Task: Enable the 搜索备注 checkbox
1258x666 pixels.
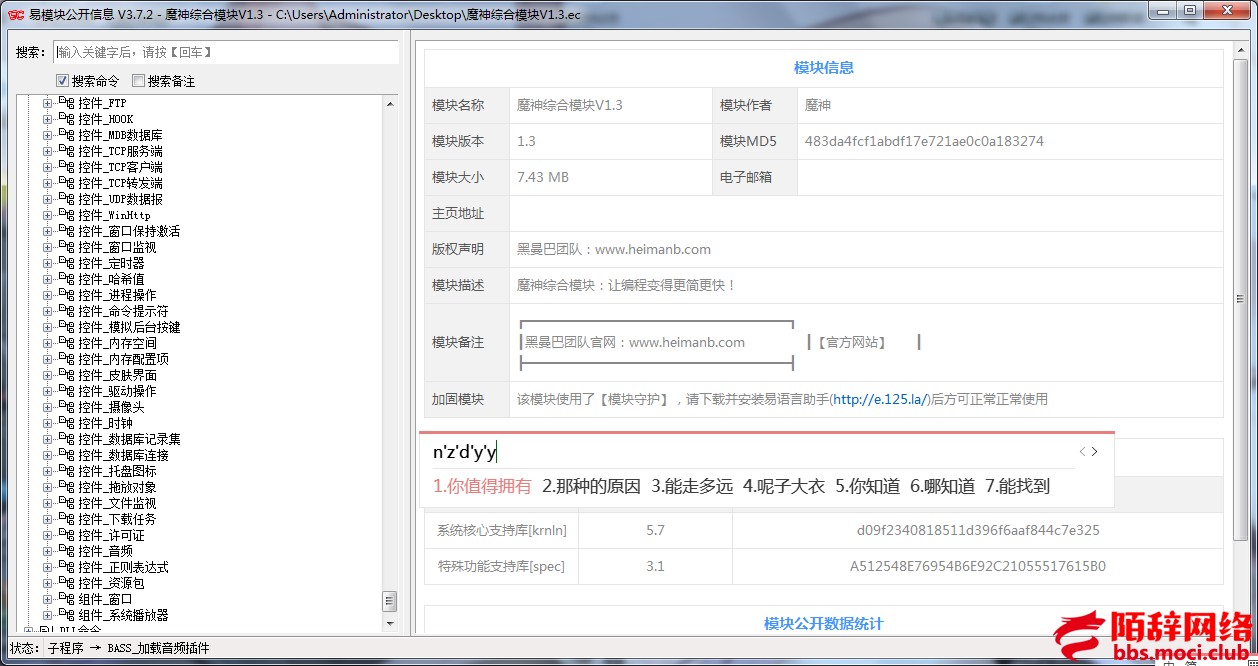Action: point(138,81)
